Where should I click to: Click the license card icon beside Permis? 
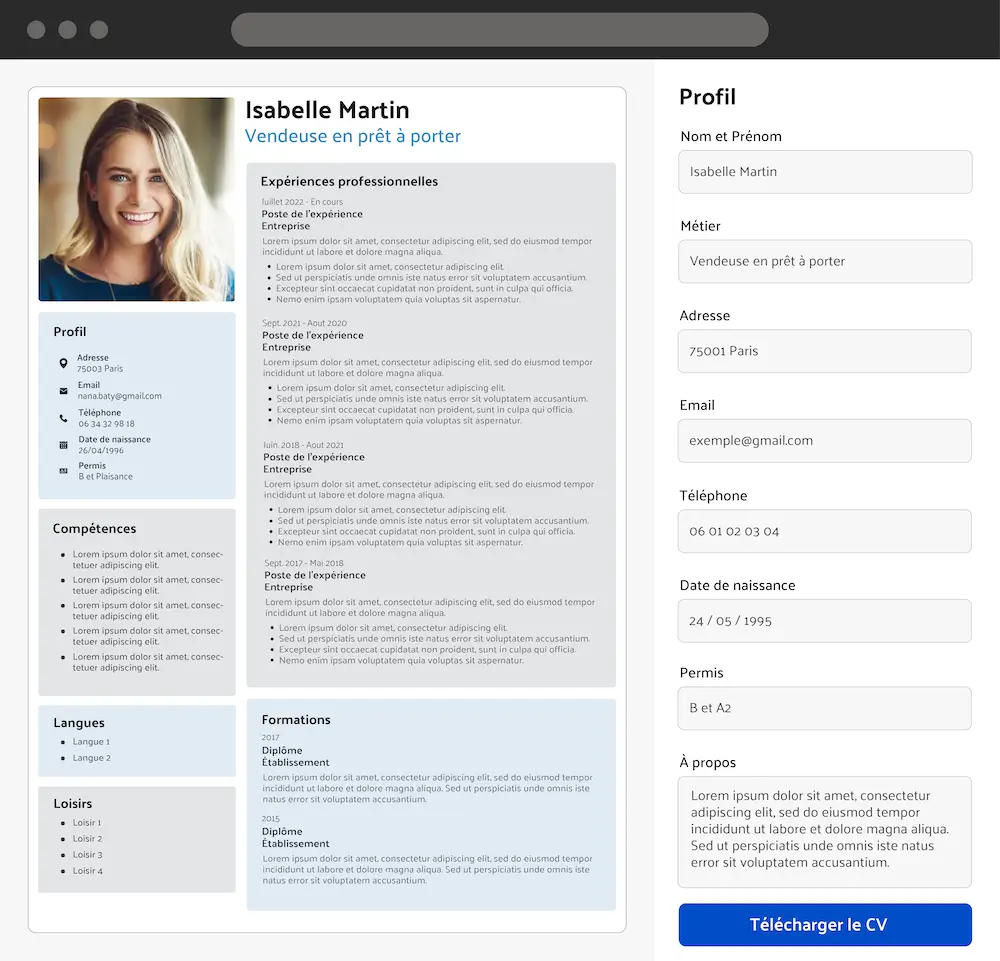click(63, 468)
